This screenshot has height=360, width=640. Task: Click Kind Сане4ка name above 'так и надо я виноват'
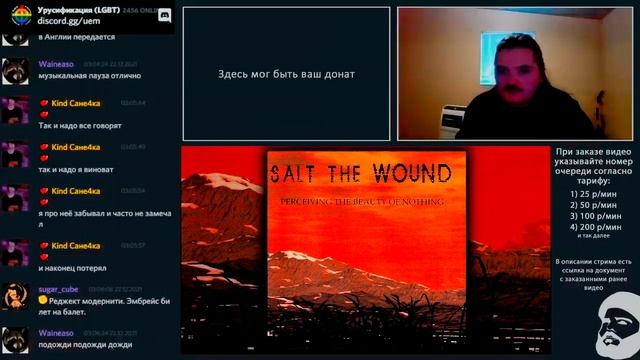[76, 147]
